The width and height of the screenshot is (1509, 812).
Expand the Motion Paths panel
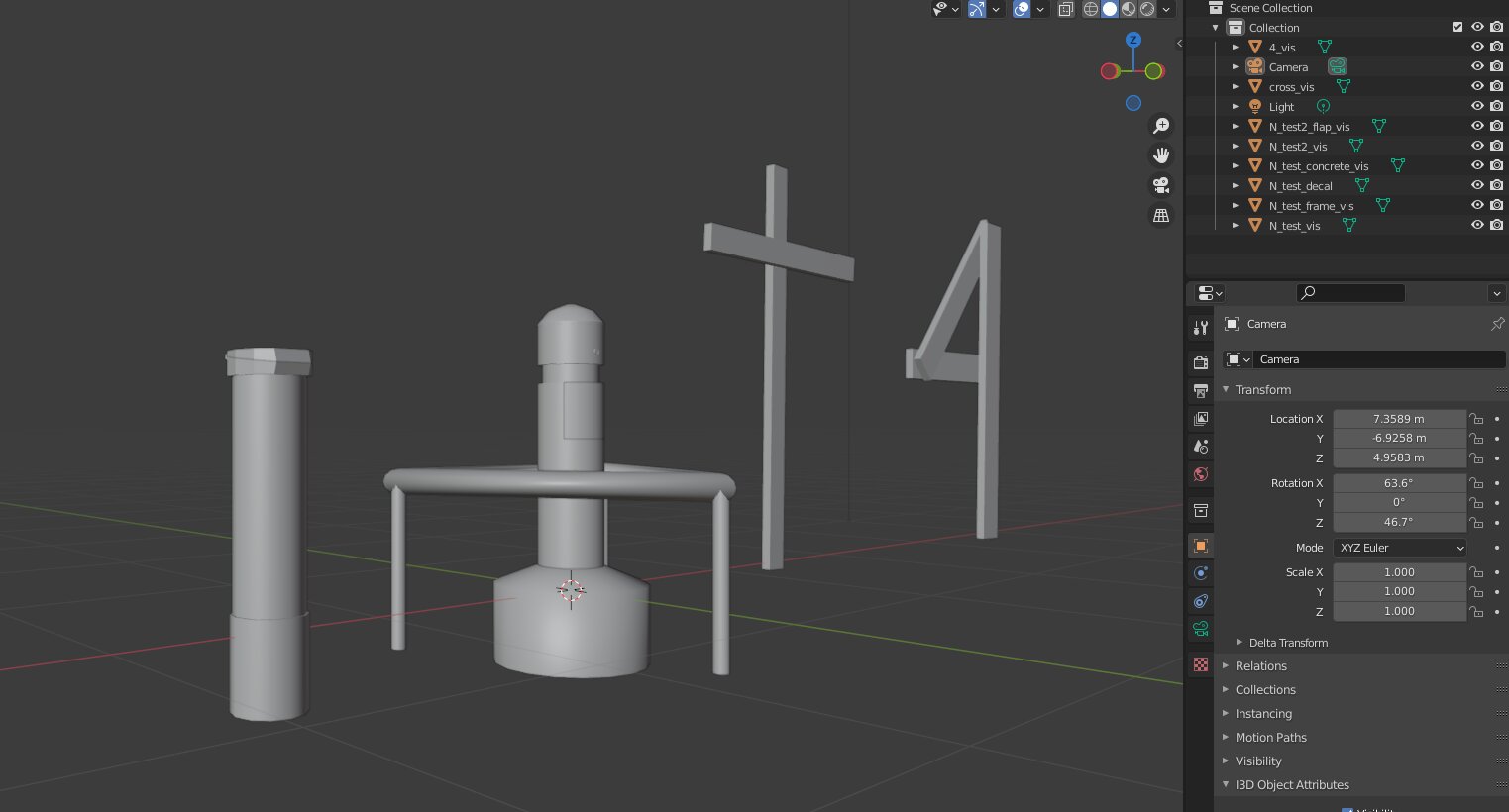coord(1226,738)
